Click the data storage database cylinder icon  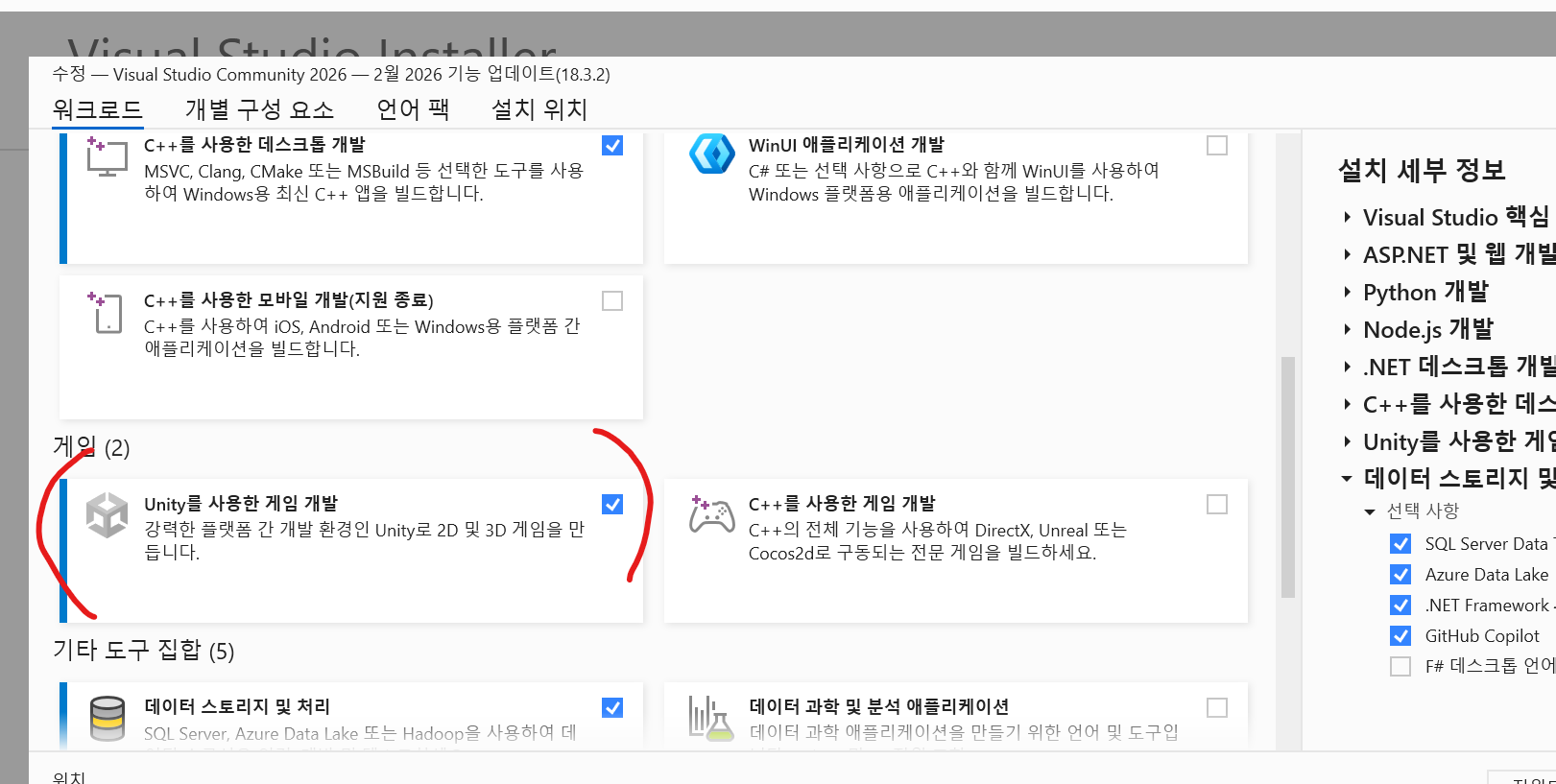(x=107, y=719)
